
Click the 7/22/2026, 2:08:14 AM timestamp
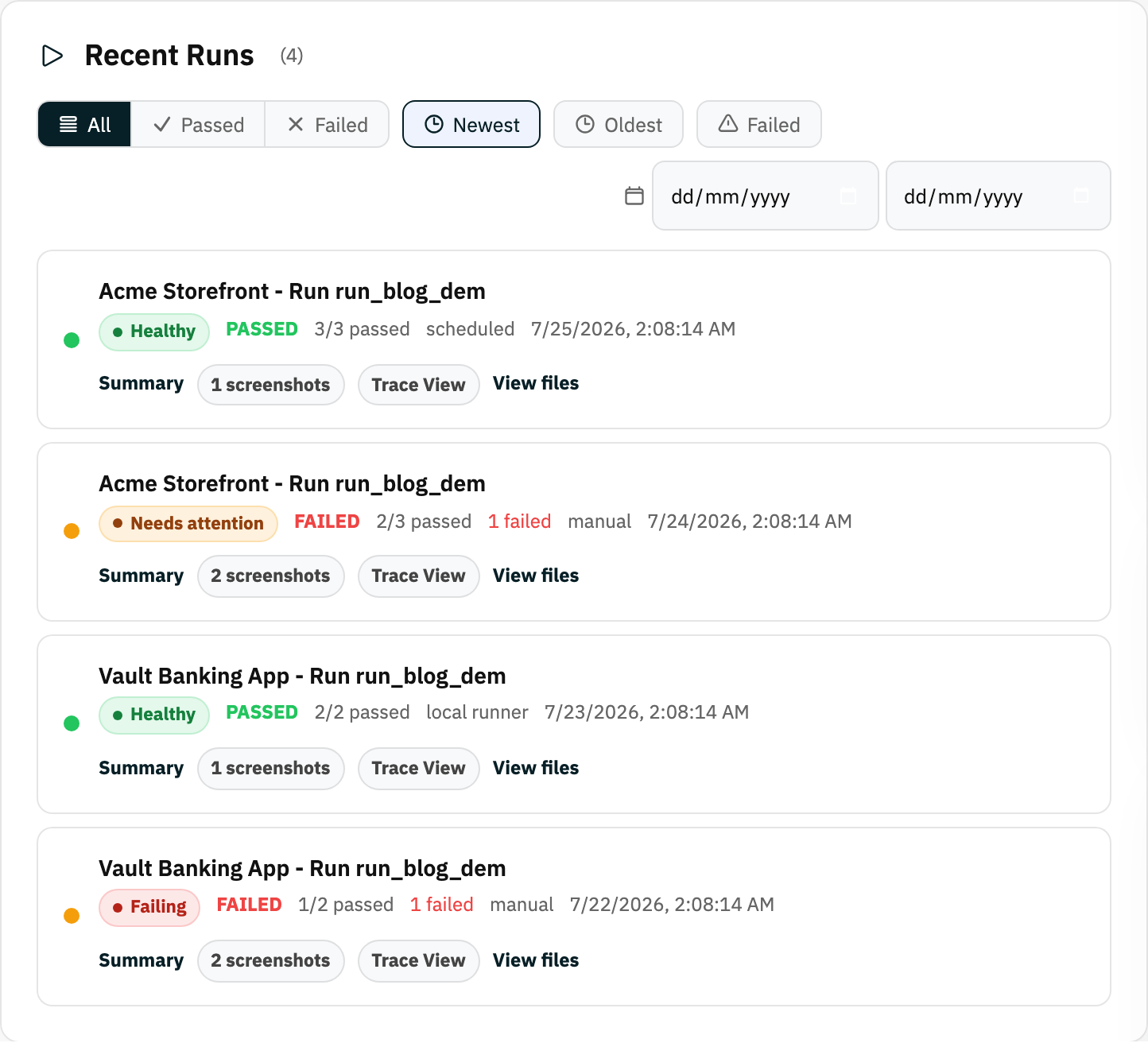672,905
